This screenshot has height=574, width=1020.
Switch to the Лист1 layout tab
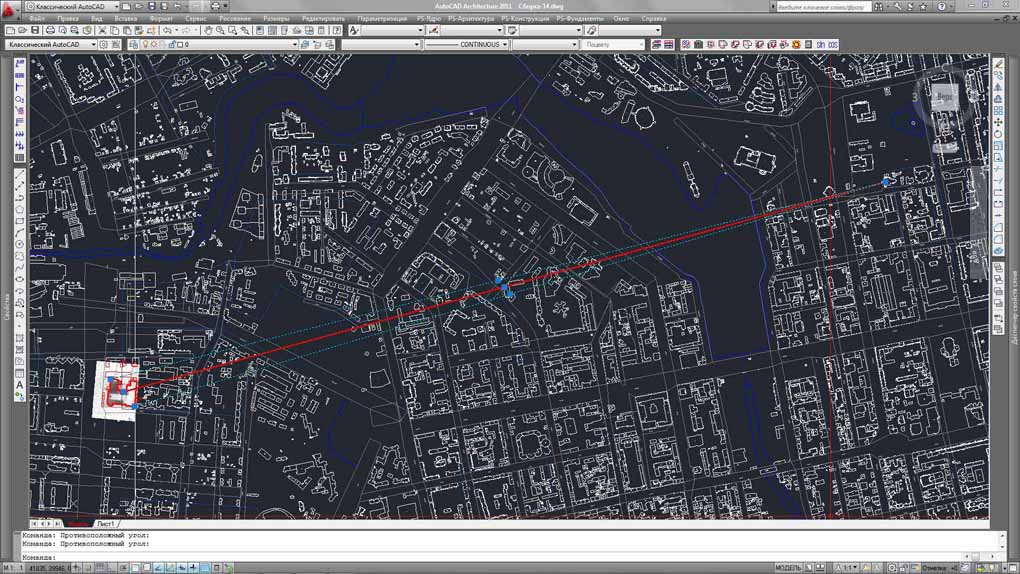[x=106, y=523]
